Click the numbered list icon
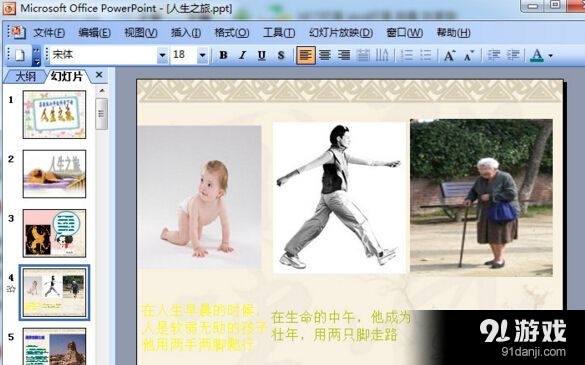The width and height of the screenshot is (585, 365). (x=407, y=55)
